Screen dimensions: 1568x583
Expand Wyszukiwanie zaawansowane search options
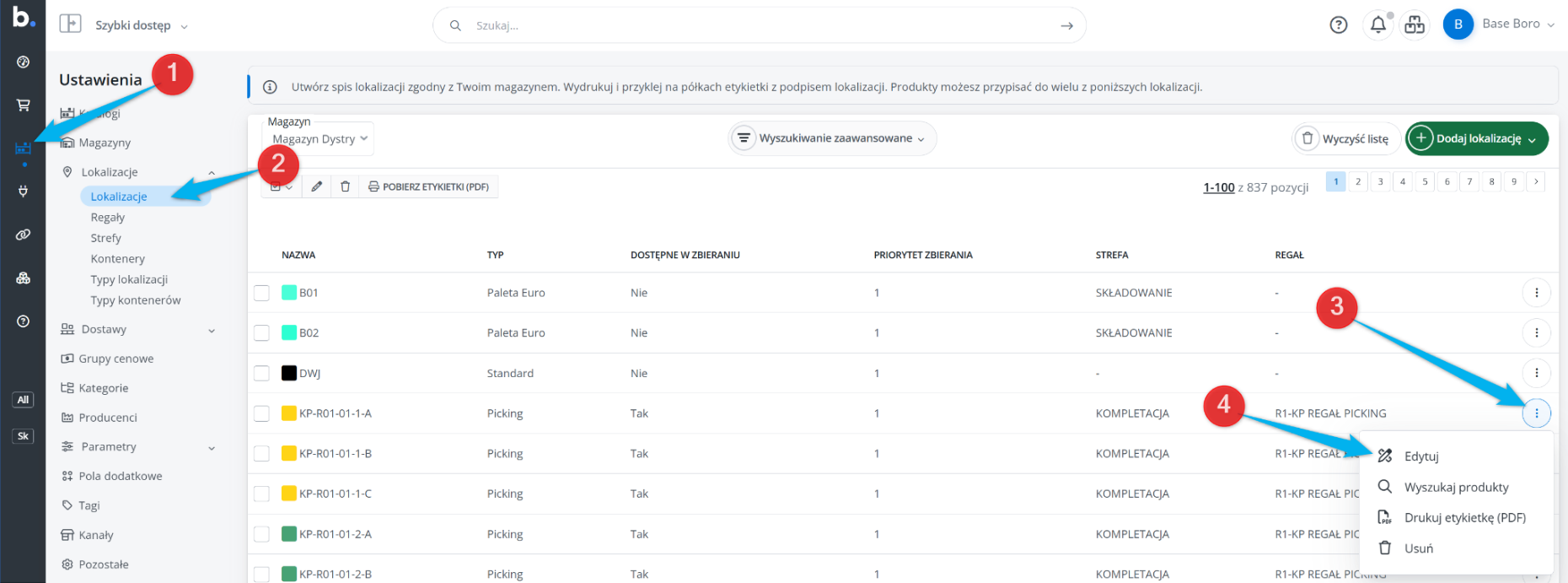click(832, 138)
